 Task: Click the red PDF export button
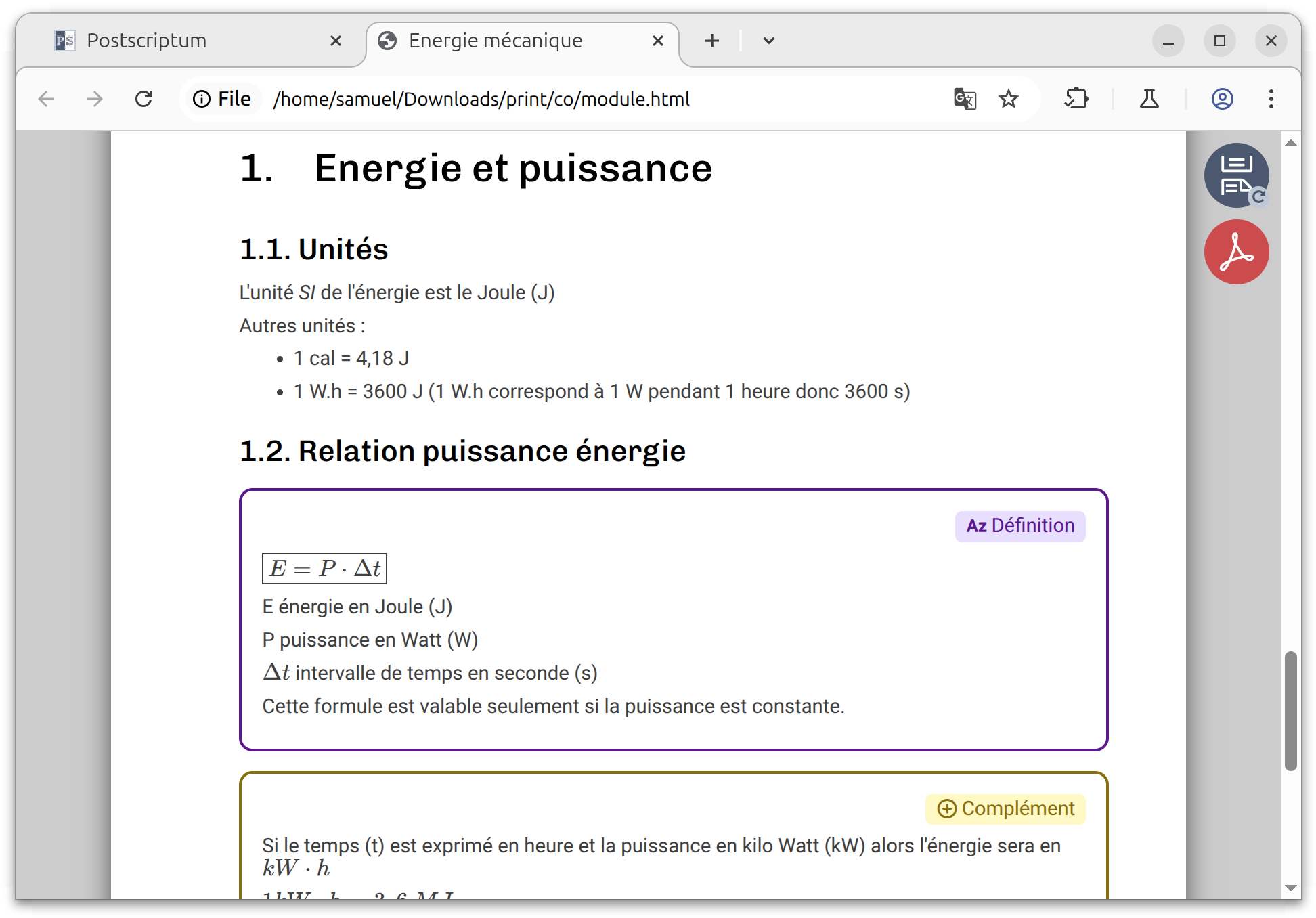[1236, 252]
